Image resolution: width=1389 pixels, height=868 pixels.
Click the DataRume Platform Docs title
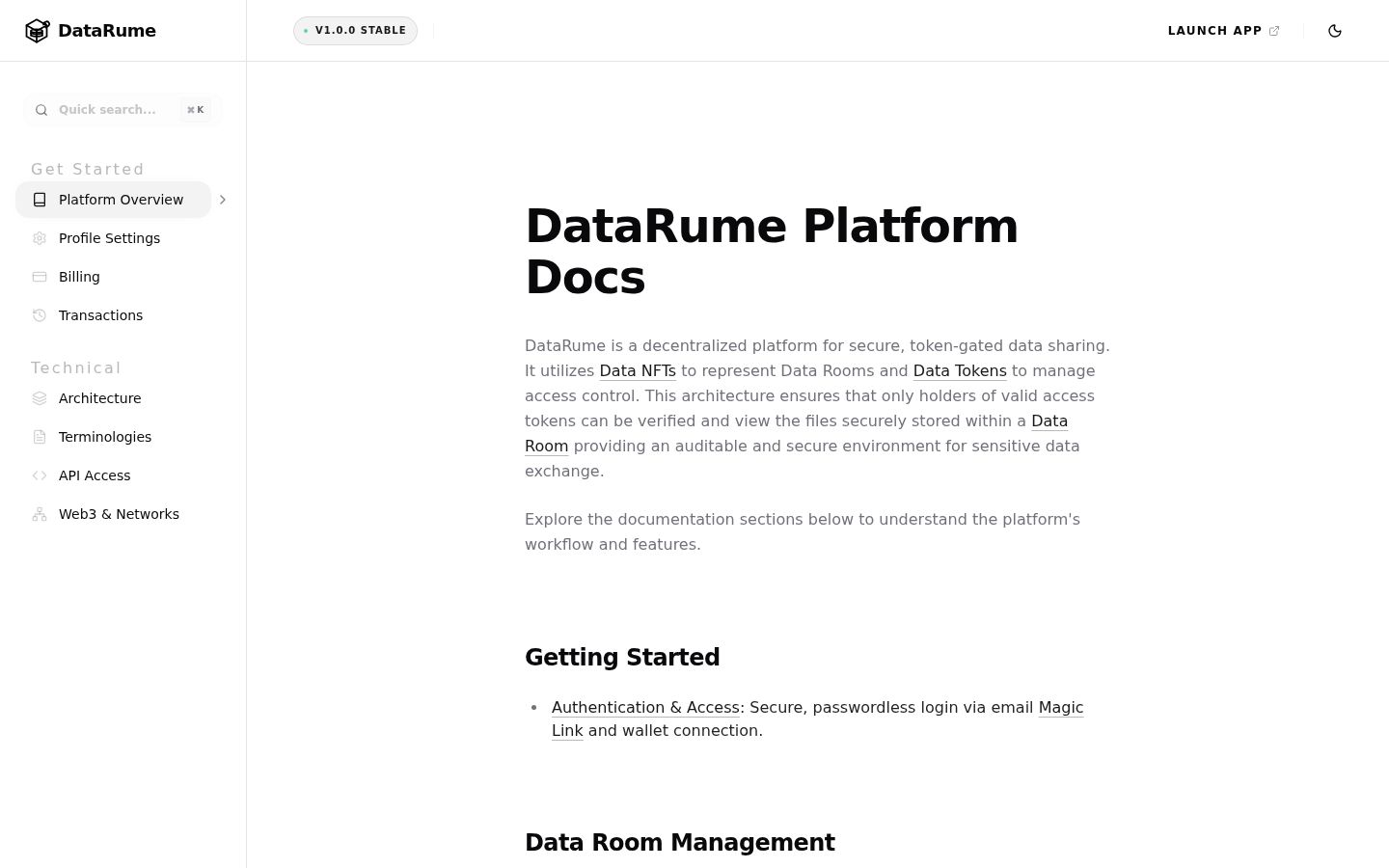click(x=772, y=252)
